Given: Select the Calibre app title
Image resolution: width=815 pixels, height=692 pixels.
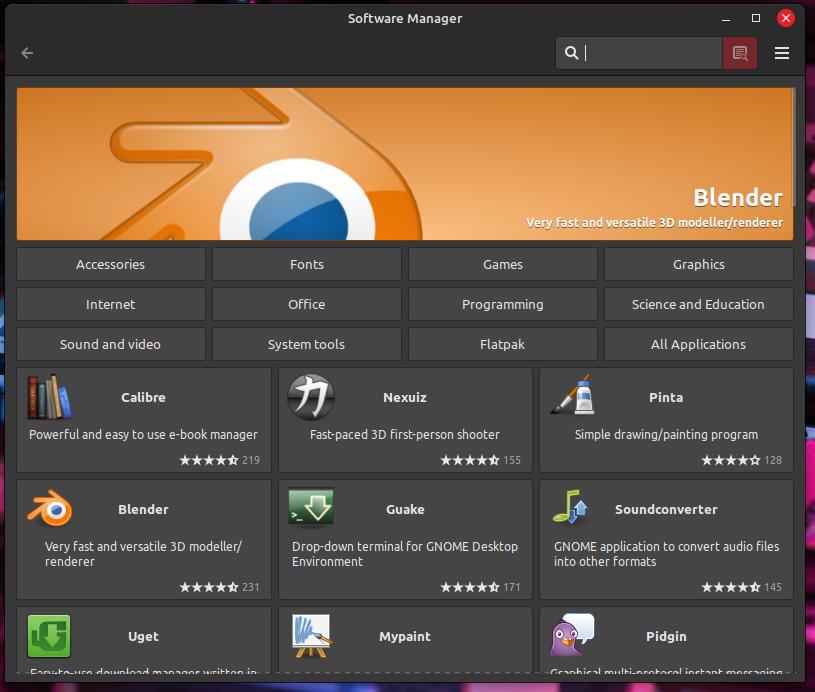Looking at the screenshot, I should pos(143,397).
